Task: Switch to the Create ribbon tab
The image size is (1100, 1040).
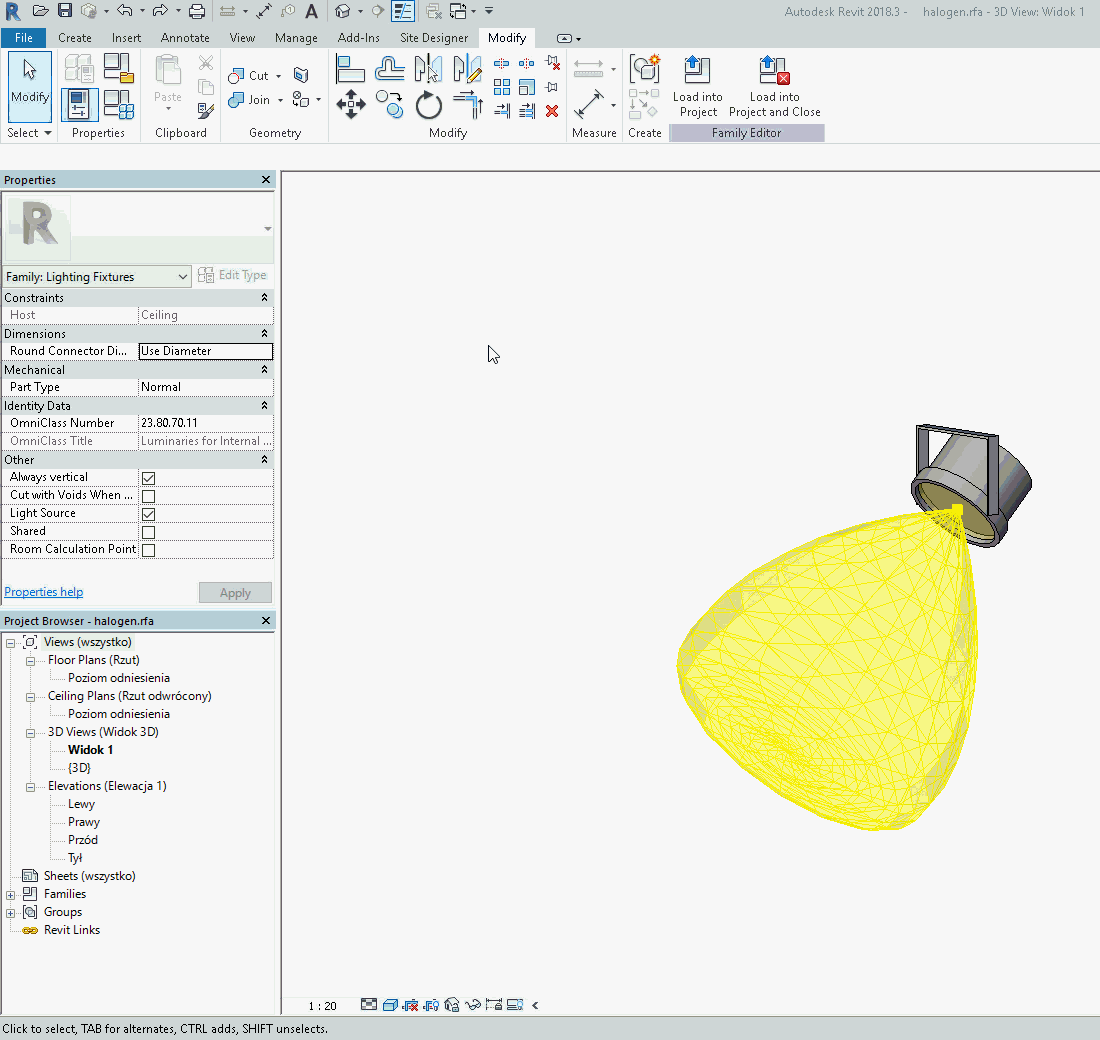Action: 75,37
